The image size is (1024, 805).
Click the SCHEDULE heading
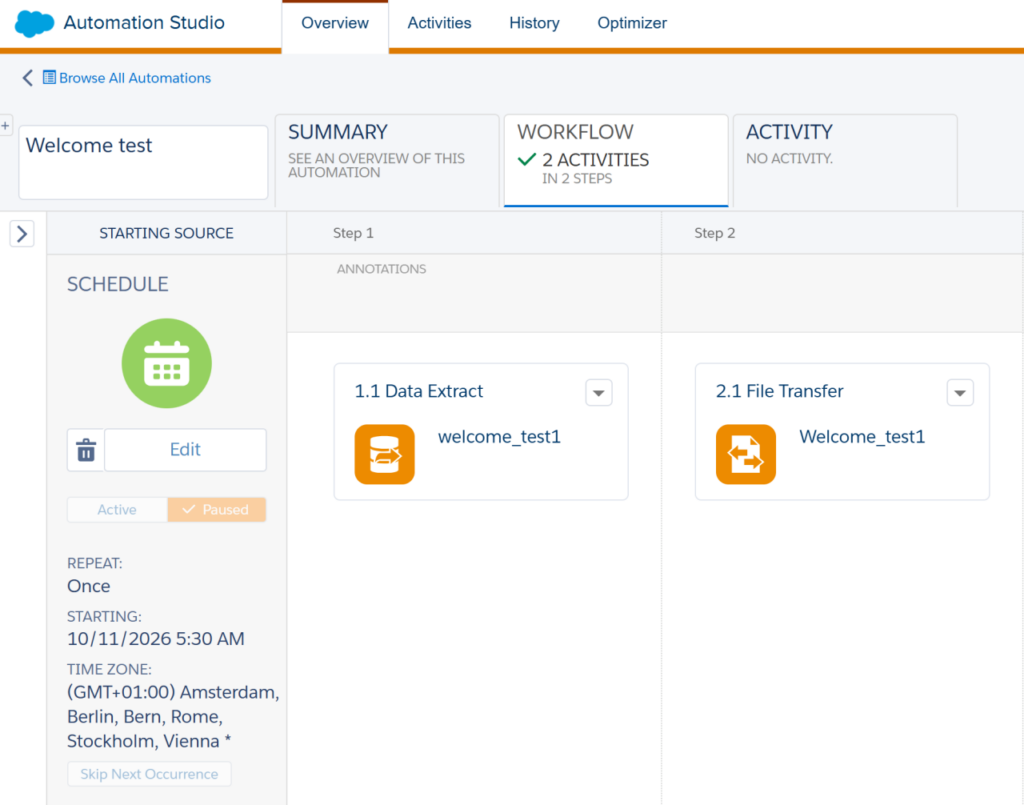coord(118,284)
